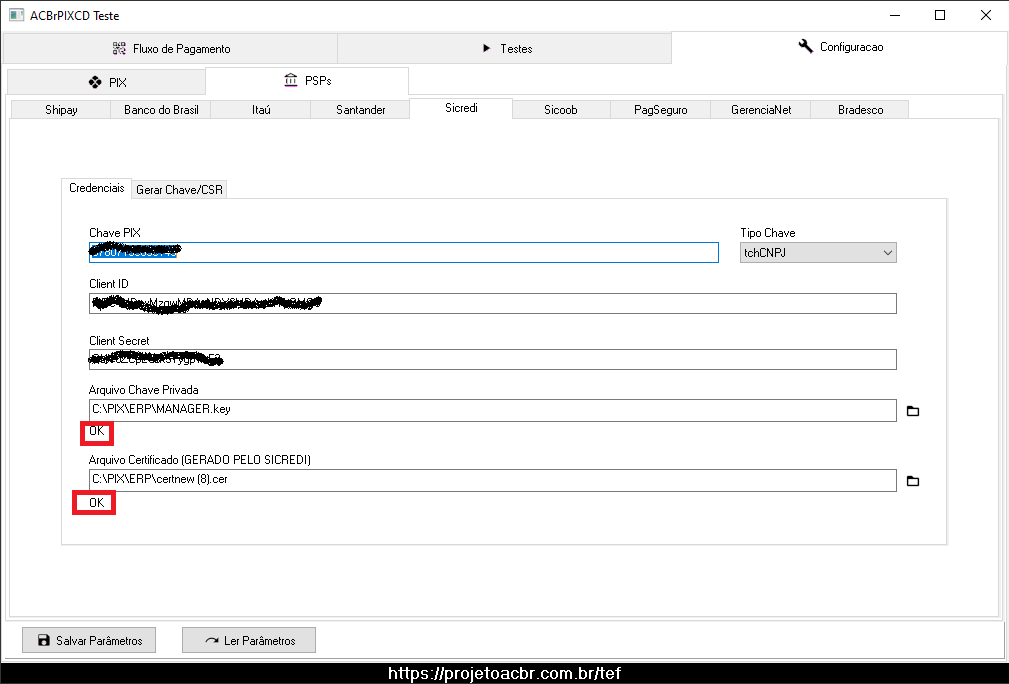The image size is (1009, 684).
Task: Click the Client ID label
Action: 109,284
